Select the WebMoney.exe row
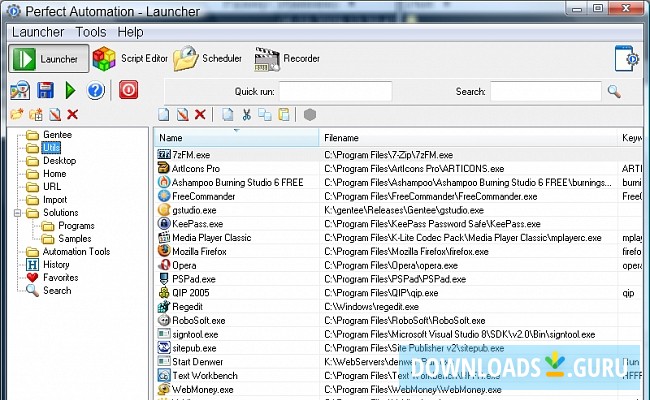The width and height of the screenshot is (650, 400). [x=398, y=390]
